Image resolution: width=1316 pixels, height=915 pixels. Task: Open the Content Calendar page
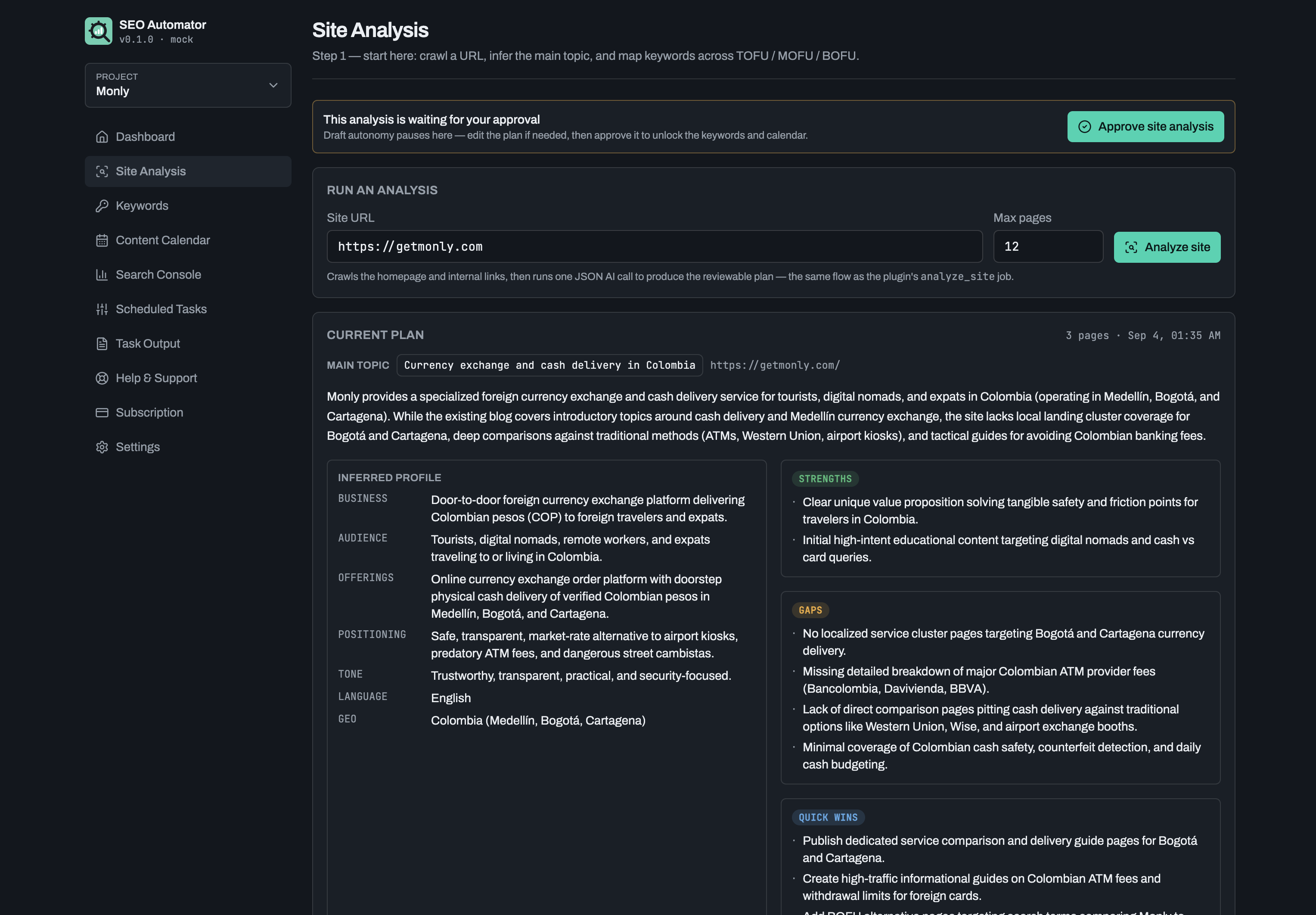tap(188, 240)
